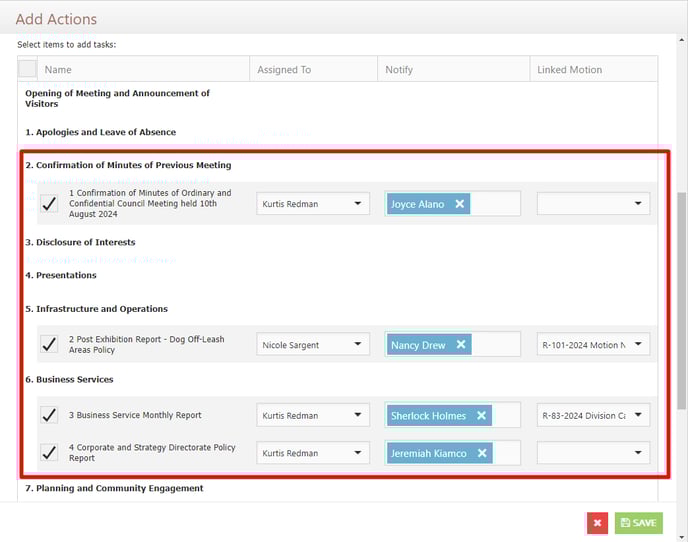Click item text 2 Post Exhibition Report
The width and height of the screenshot is (688, 542).
click(x=147, y=345)
